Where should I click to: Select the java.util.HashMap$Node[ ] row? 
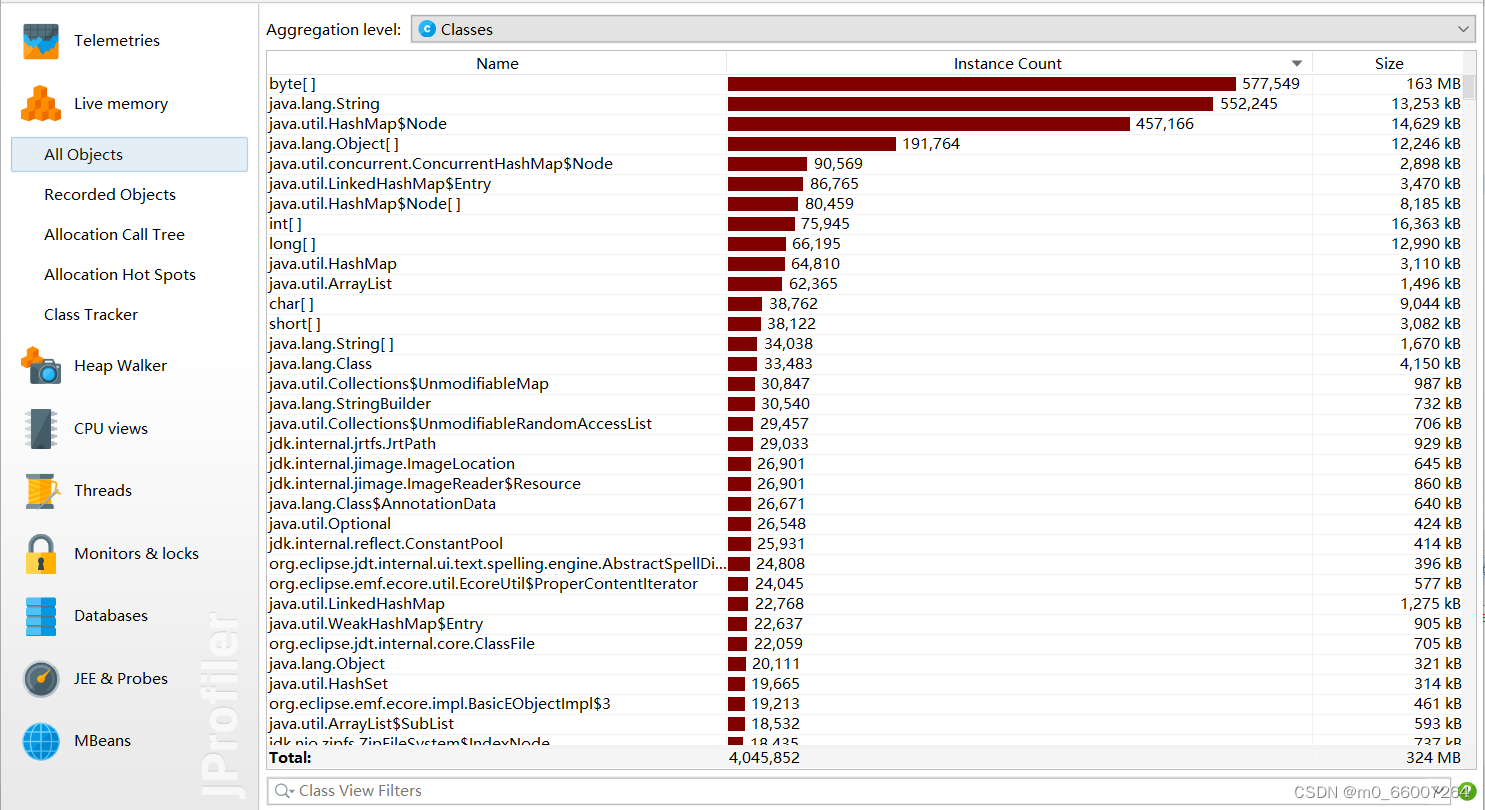(x=866, y=204)
